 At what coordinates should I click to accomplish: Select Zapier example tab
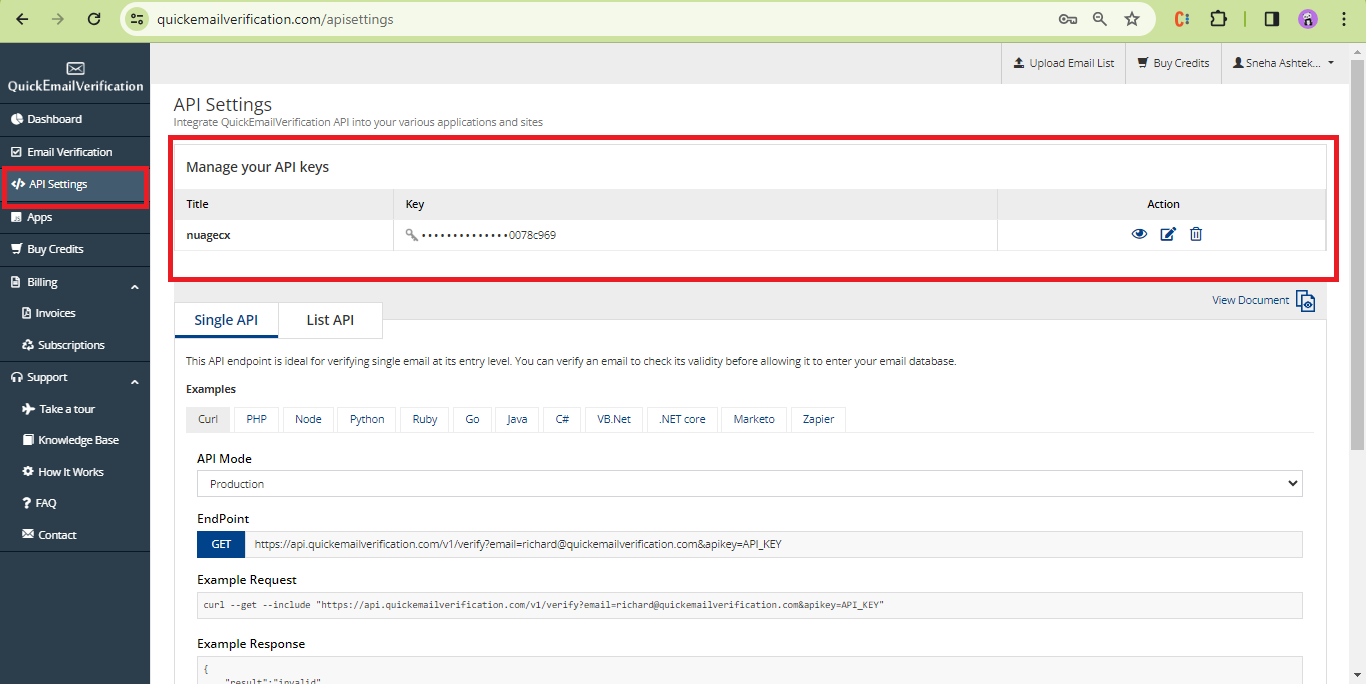pyautogui.click(x=818, y=419)
